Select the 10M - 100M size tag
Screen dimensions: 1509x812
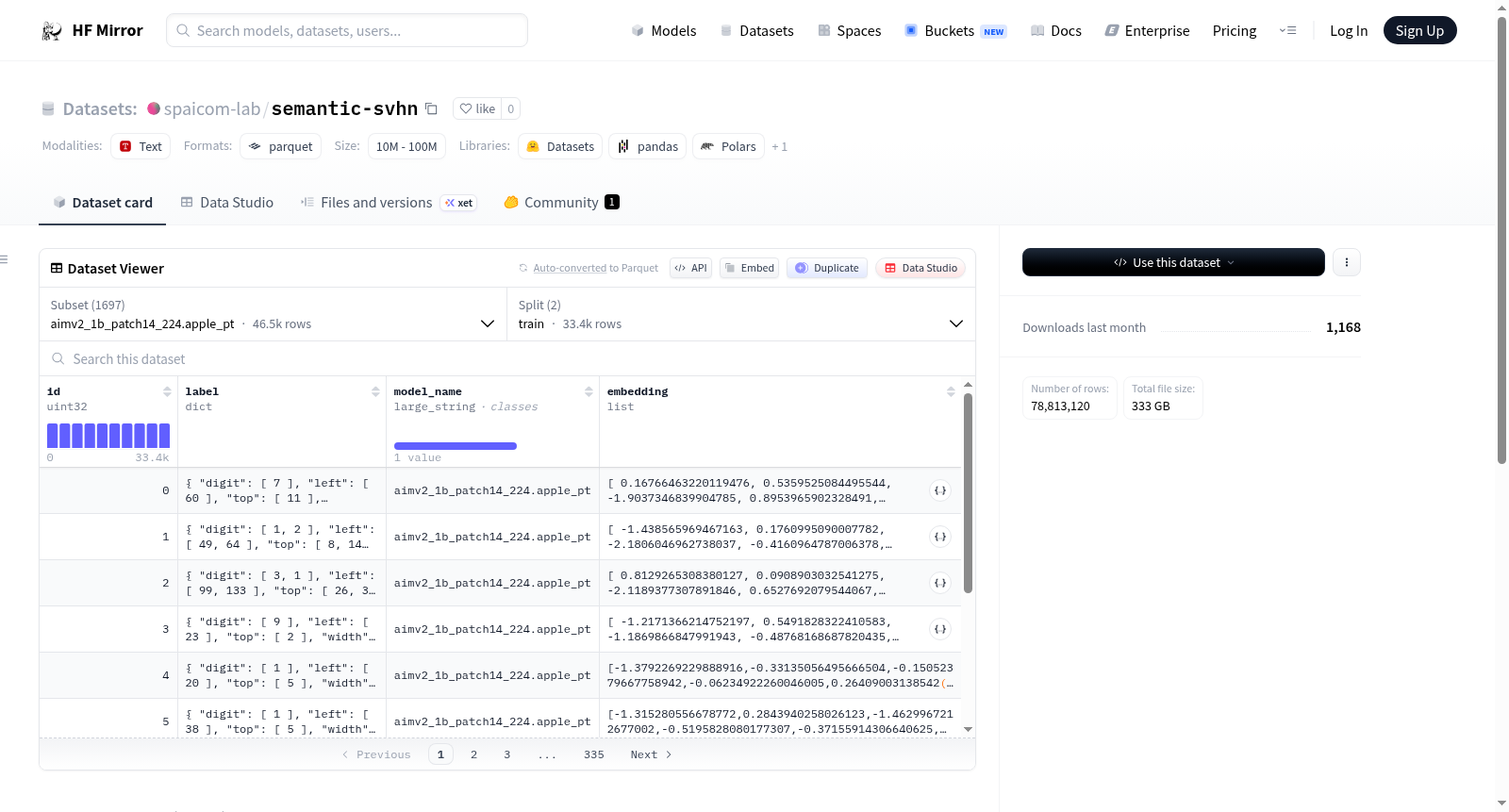pos(406,147)
